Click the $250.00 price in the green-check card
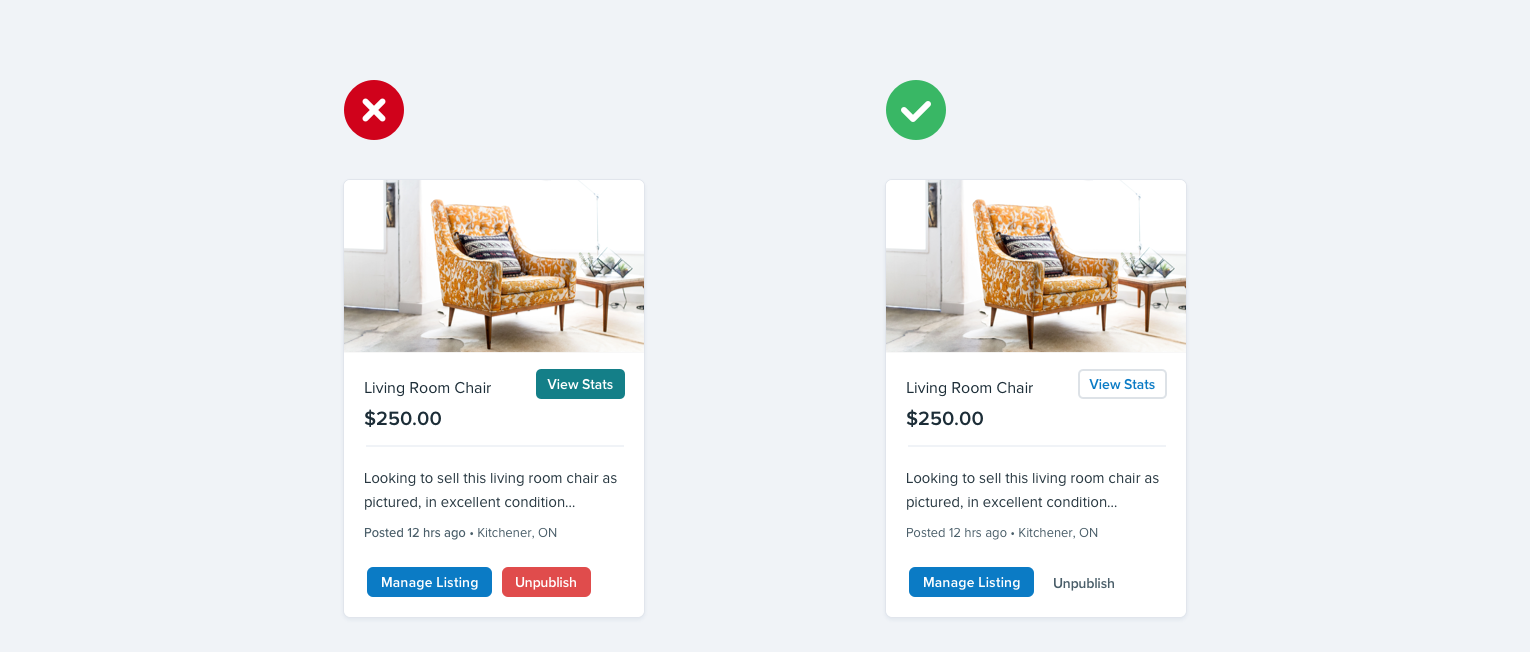This screenshot has width=1530, height=652. coord(945,419)
